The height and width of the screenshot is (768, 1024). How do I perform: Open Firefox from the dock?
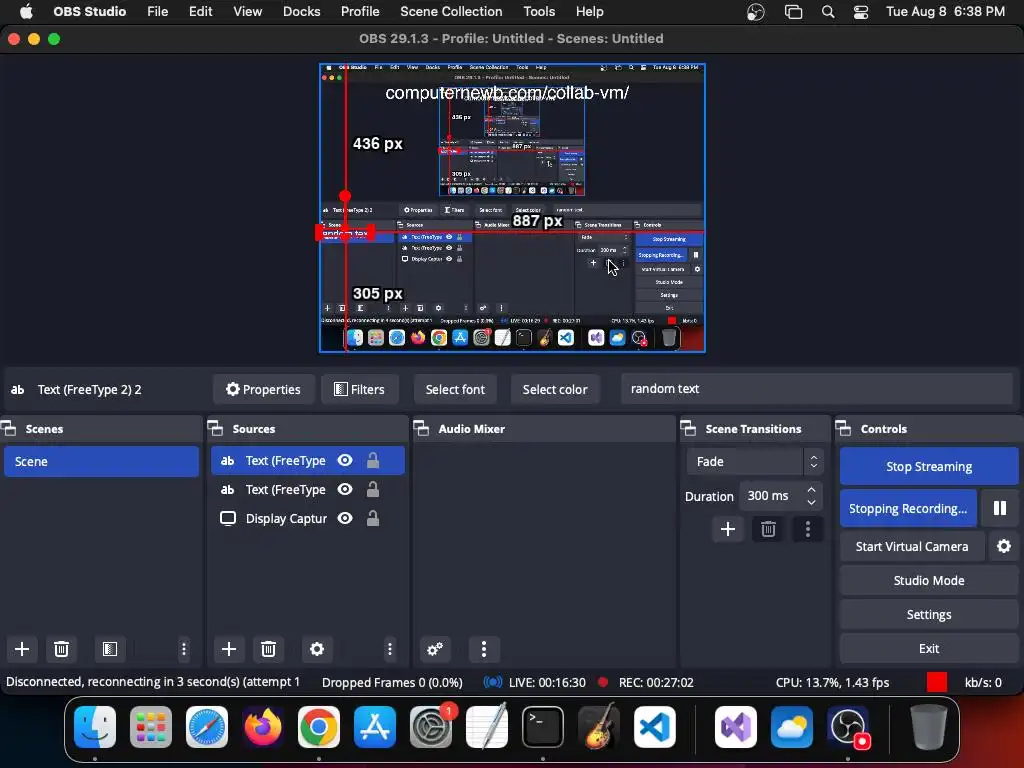click(x=263, y=727)
